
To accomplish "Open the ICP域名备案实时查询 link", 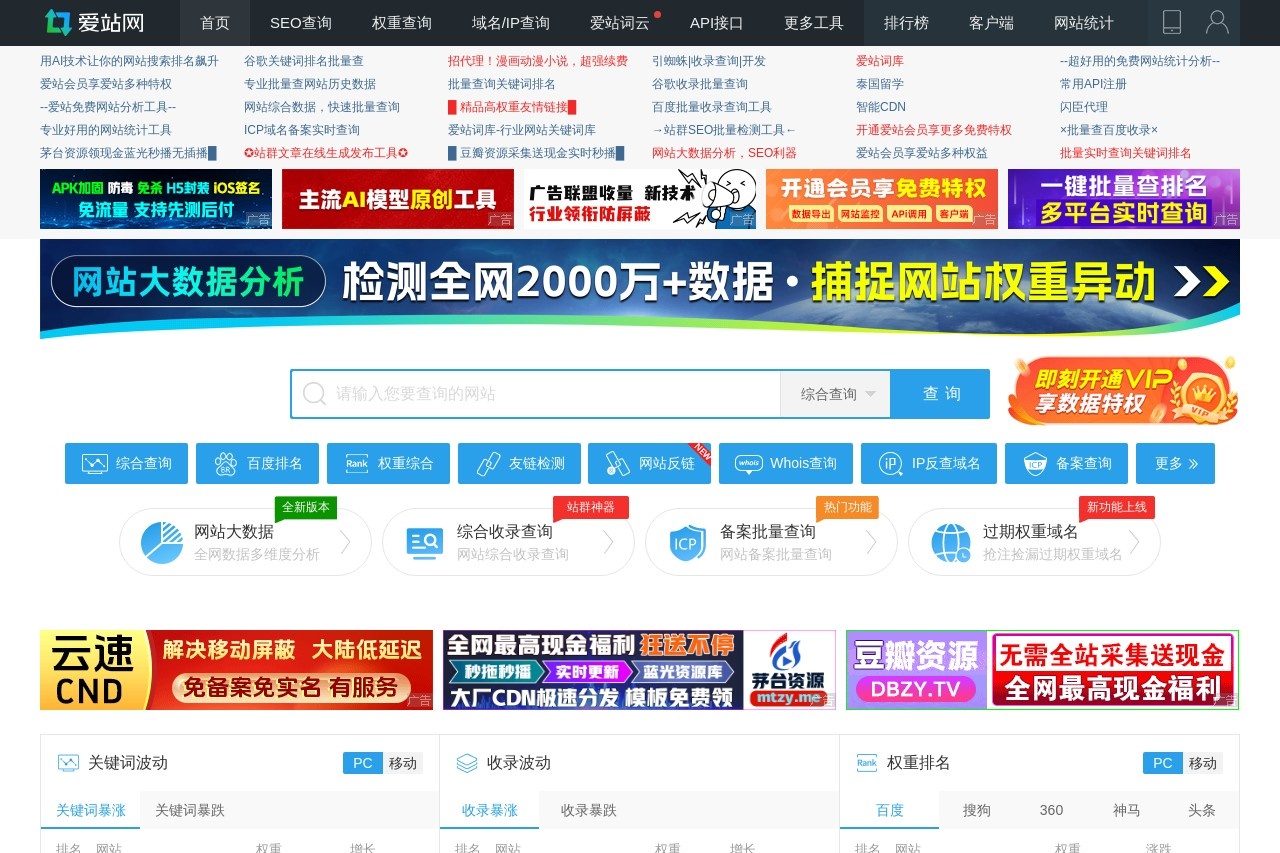I will [x=302, y=130].
